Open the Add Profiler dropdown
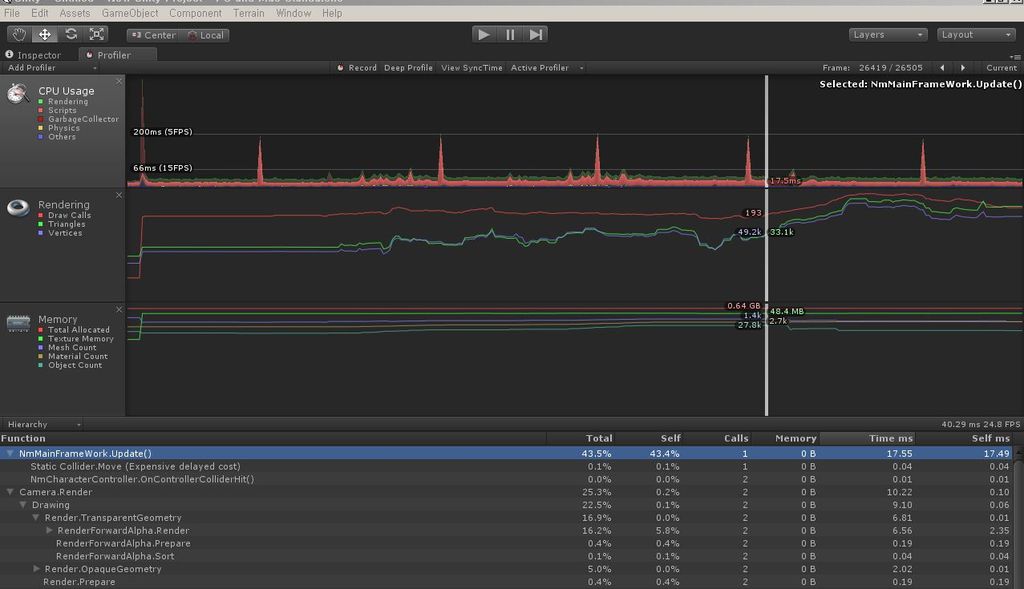 (x=52, y=68)
